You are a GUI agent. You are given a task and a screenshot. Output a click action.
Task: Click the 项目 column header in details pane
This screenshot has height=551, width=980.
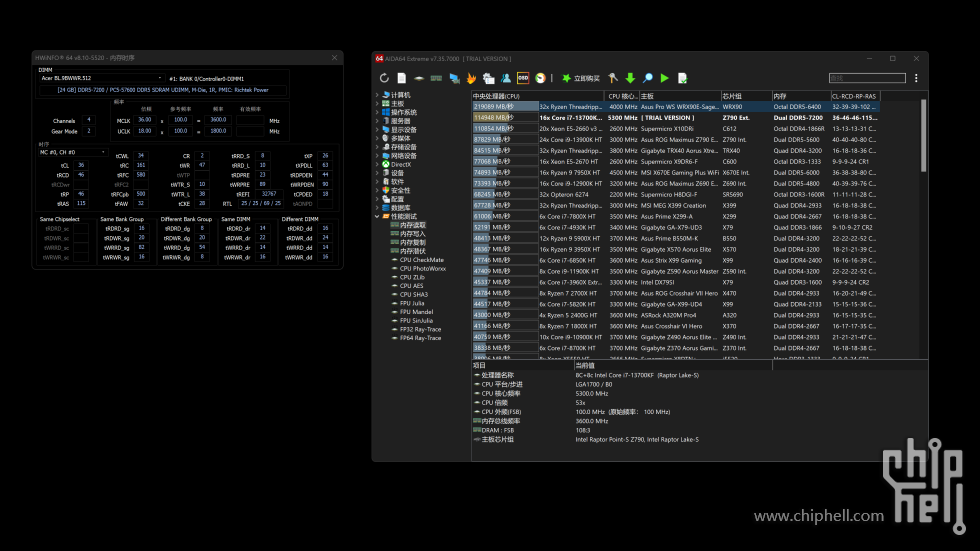522,365
